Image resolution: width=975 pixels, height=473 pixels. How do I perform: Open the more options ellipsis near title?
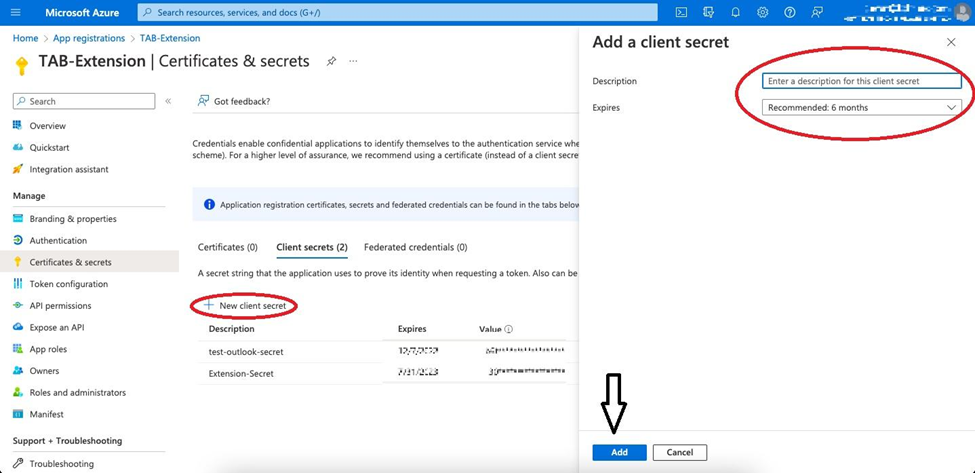coord(353,61)
